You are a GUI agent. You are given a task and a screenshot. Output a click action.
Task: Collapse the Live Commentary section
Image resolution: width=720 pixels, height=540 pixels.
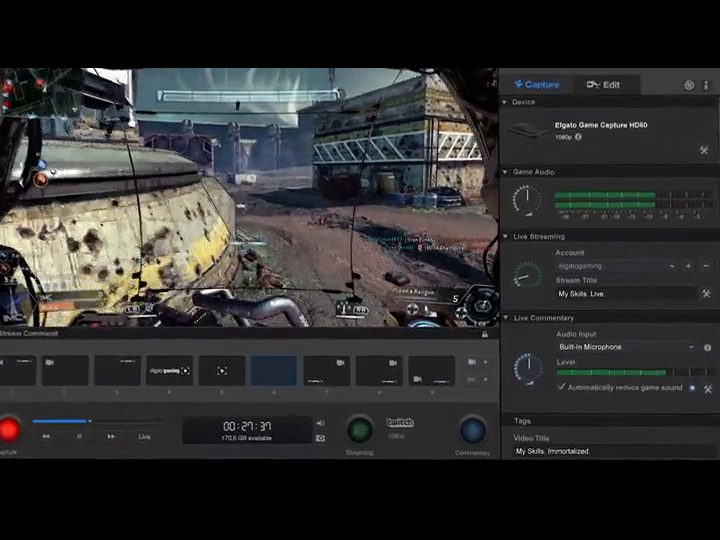click(x=505, y=318)
